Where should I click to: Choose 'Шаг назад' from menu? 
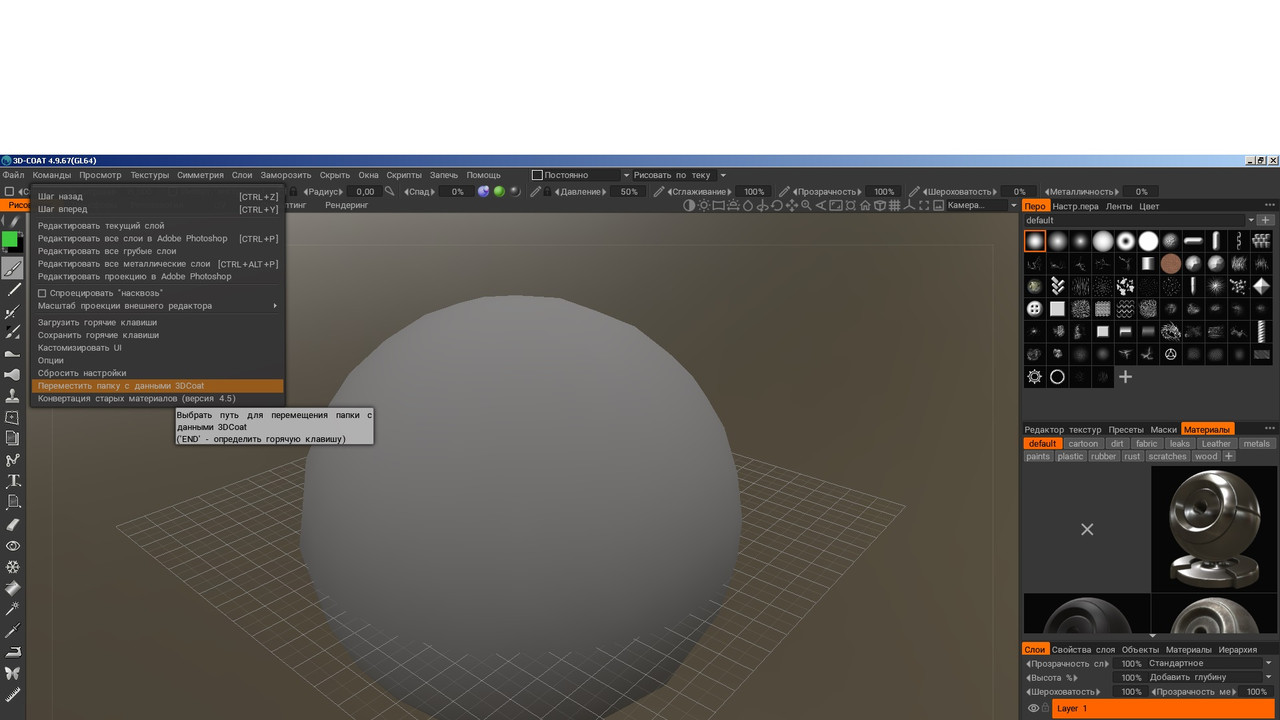click(157, 197)
